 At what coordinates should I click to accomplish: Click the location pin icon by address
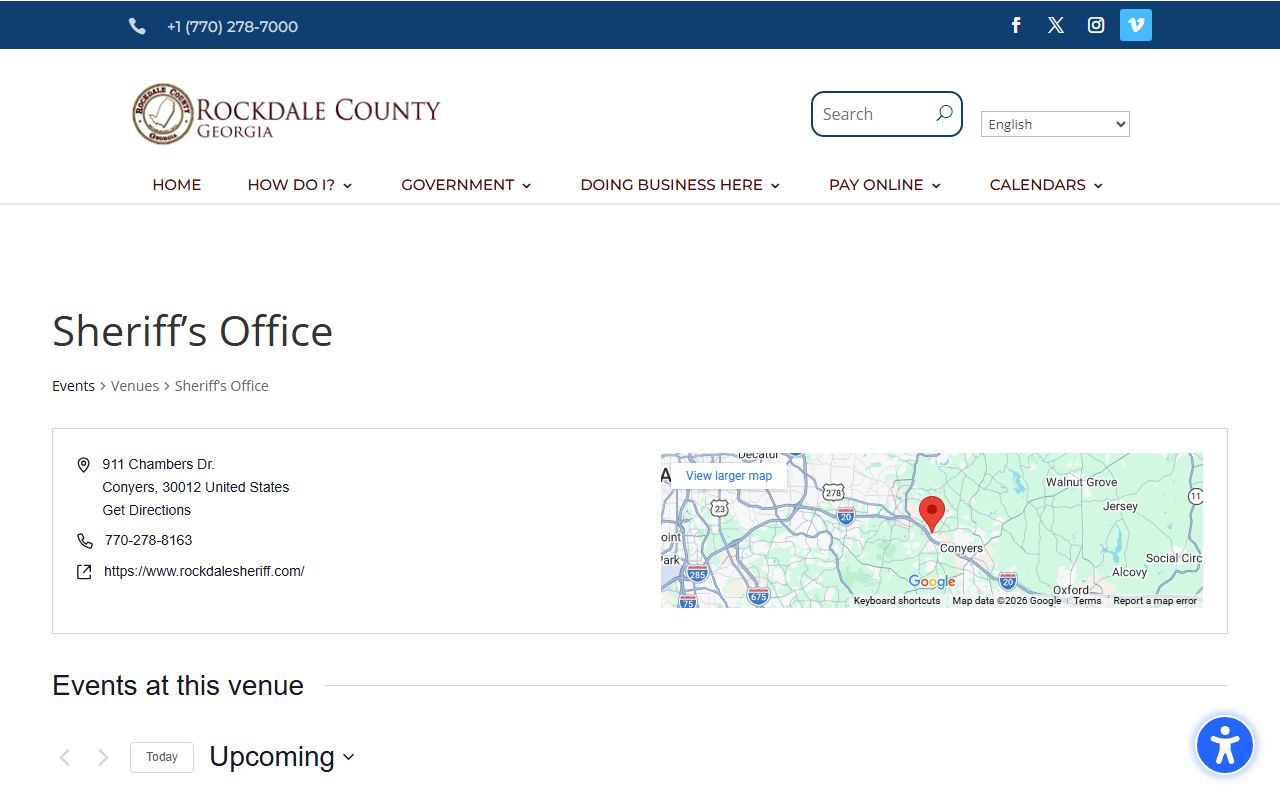pos(84,465)
